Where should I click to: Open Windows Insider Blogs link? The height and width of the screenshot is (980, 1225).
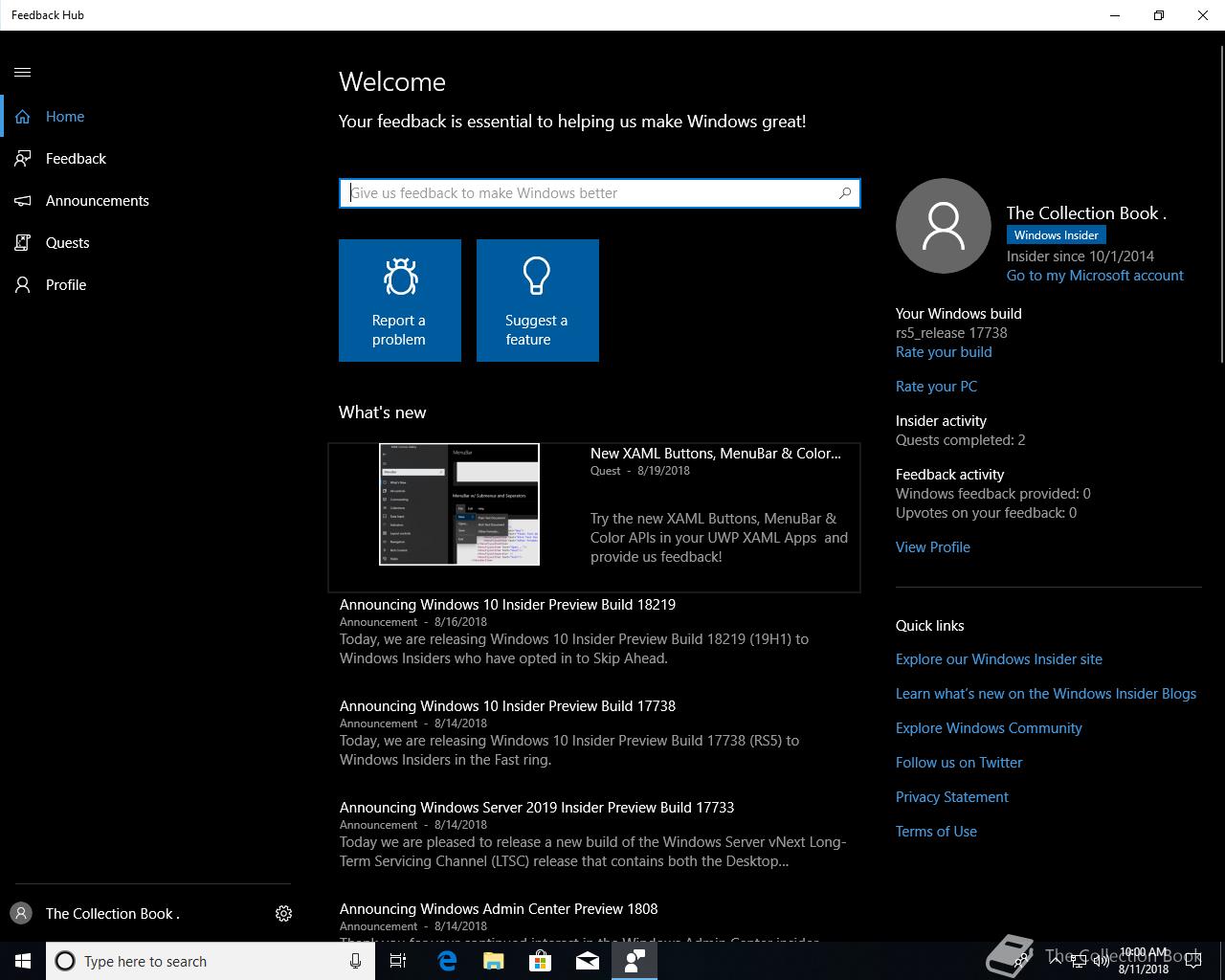pyautogui.click(x=1046, y=694)
